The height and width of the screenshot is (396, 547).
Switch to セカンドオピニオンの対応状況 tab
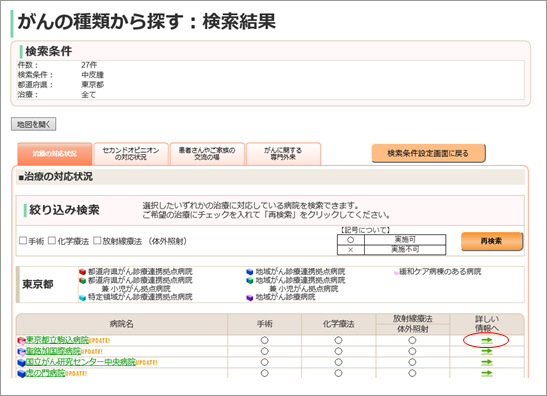(131, 154)
